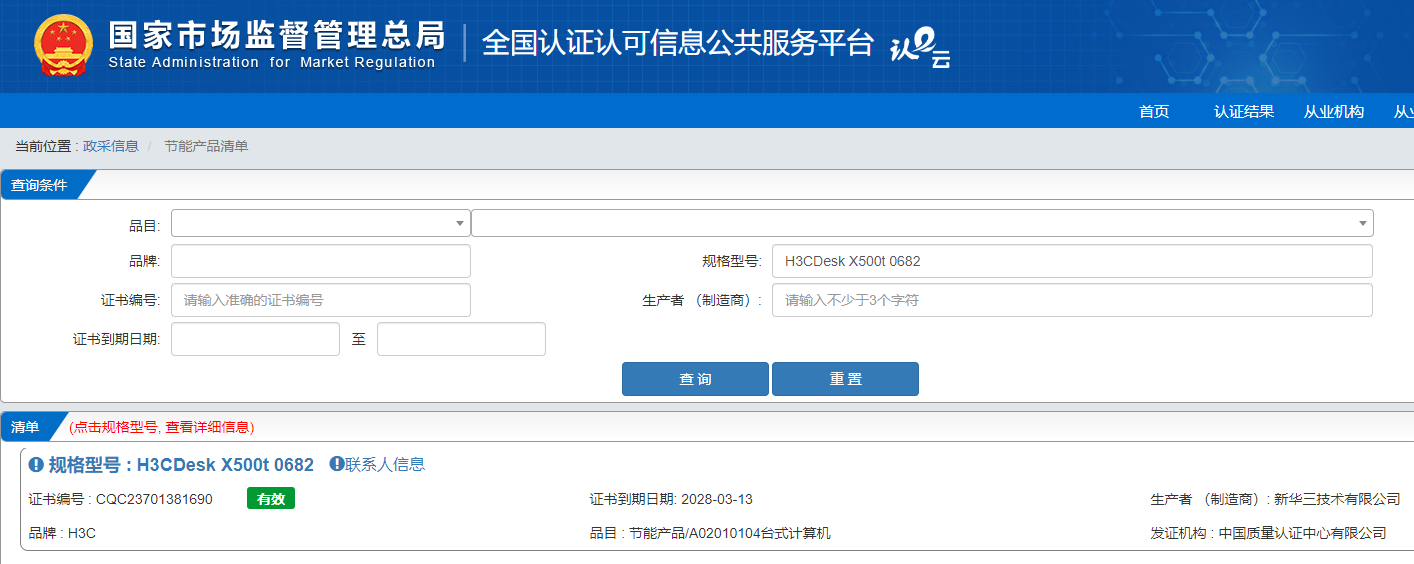
Task: Open the 联系人信息 link
Action: (385, 464)
